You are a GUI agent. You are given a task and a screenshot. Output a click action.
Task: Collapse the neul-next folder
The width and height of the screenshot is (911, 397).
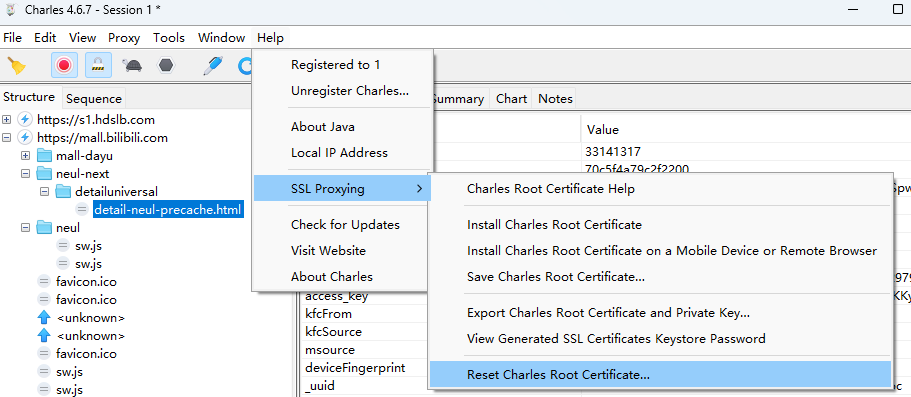point(26,173)
